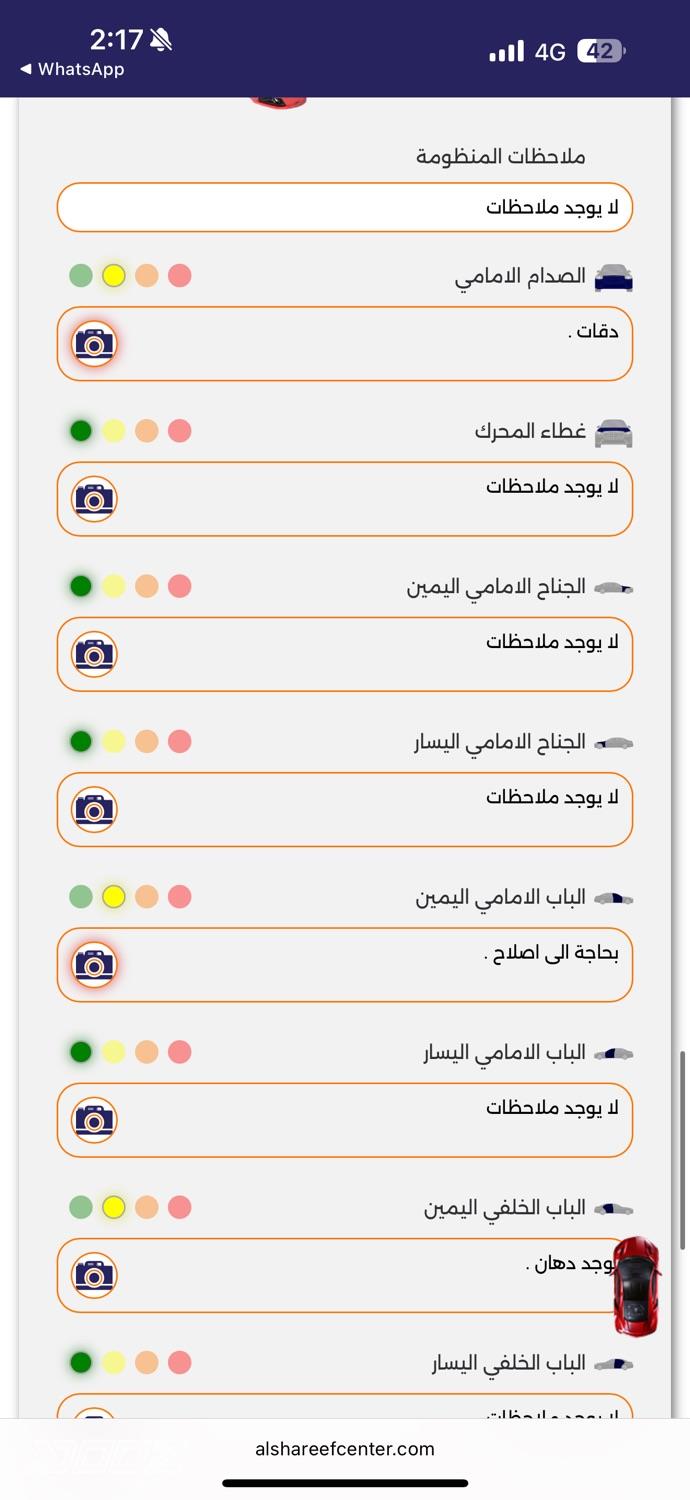The height and width of the screenshot is (1500, 690).
Task: Select green status for الصدام الامامي
Action: click(81, 276)
